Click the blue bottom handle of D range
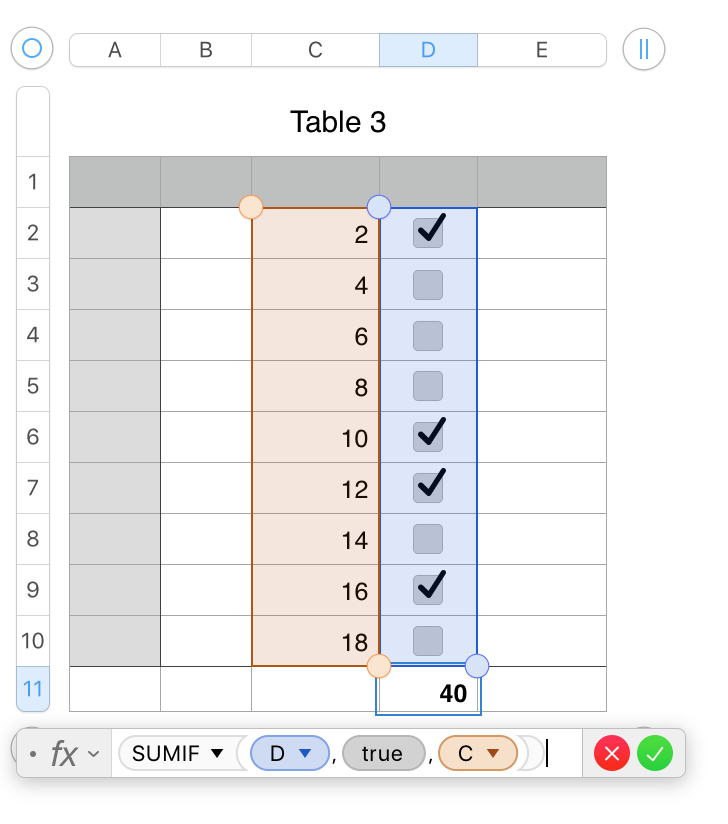728x824 pixels. pos(477,665)
